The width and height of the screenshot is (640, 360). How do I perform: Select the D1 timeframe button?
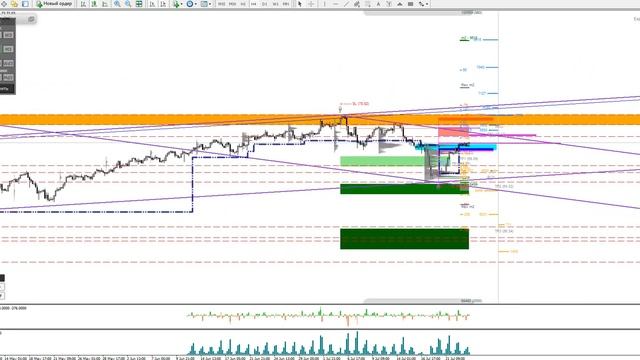264,4
